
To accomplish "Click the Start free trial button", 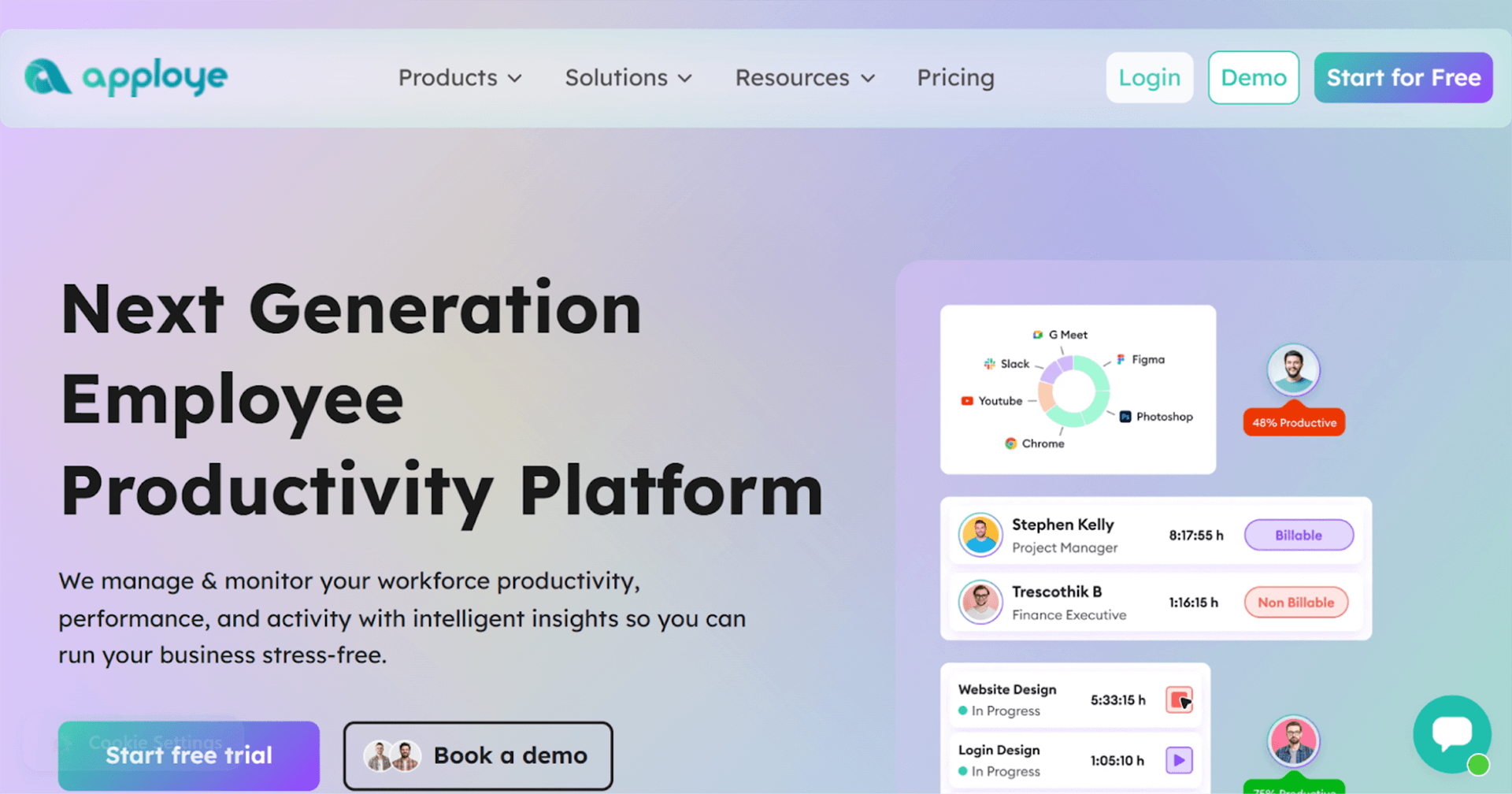I will pos(189,755).
